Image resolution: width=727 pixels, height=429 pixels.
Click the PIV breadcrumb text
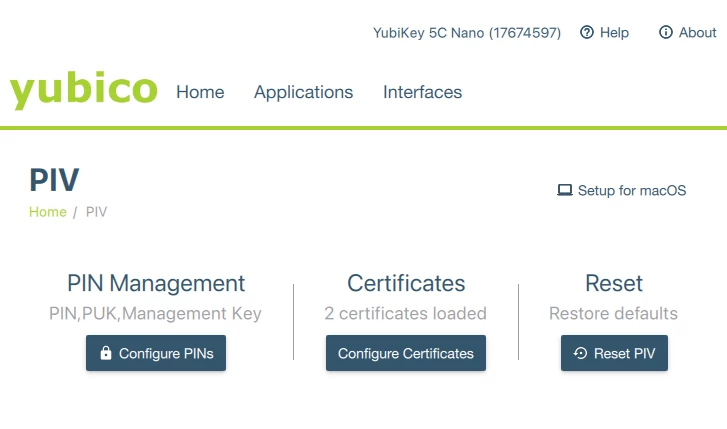(96, 212)
